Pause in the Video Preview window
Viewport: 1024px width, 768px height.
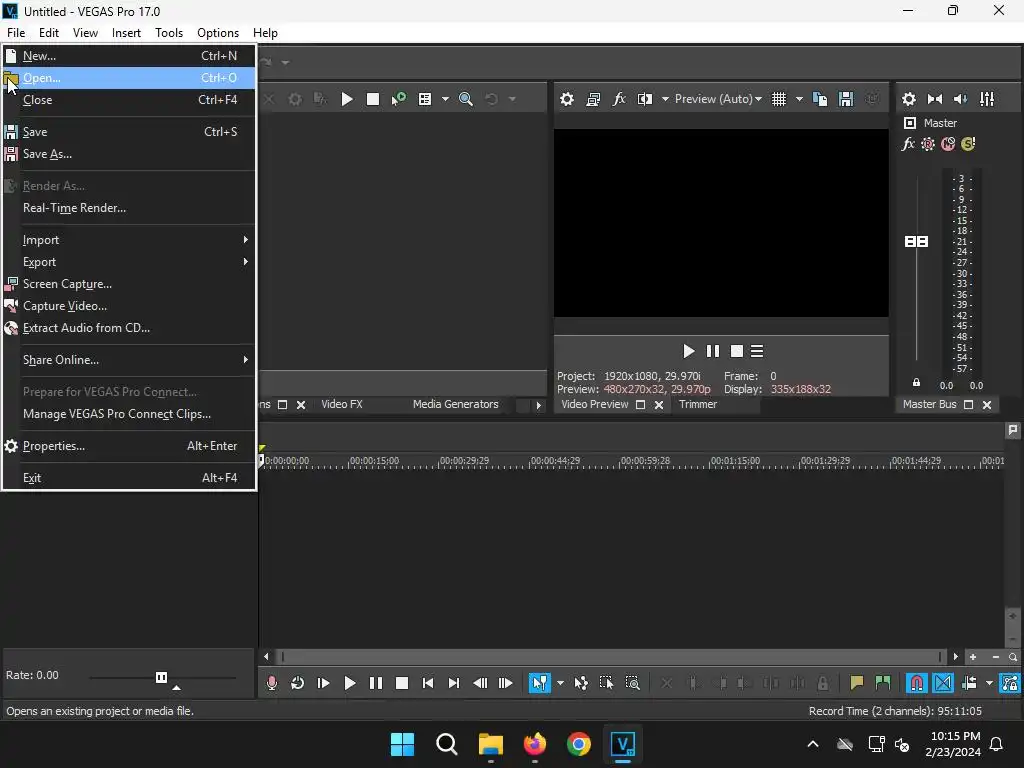tap(712, 351)
